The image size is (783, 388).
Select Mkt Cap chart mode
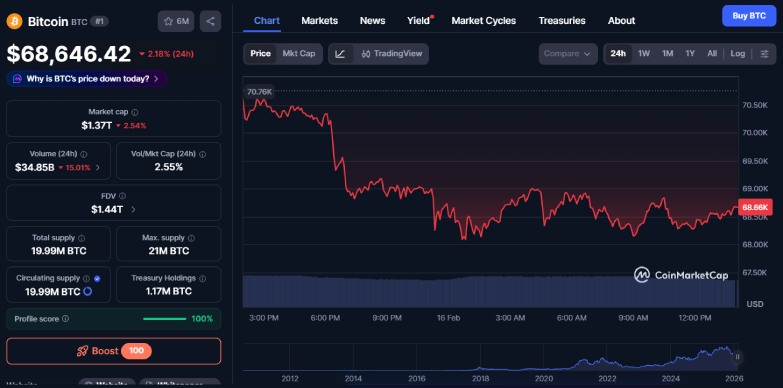[299, 54]
